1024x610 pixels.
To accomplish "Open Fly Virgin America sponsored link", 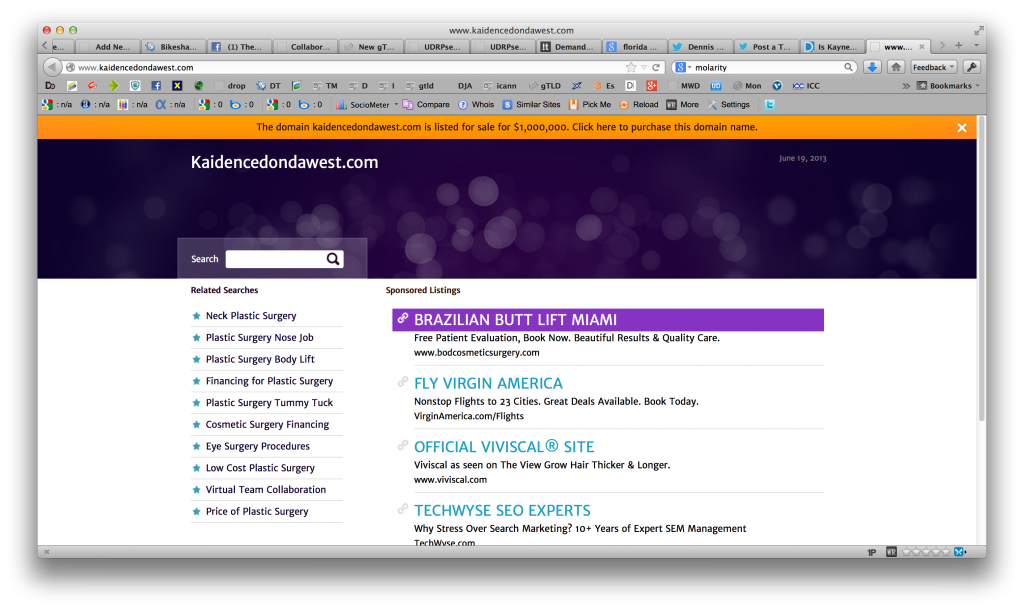I will click(488, 383).
